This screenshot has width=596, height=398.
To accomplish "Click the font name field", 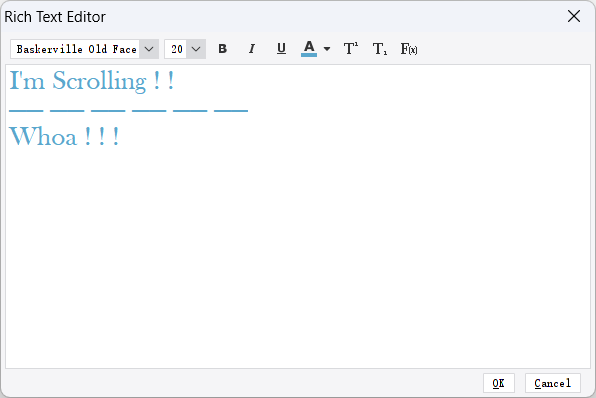I will pos(75,49).
